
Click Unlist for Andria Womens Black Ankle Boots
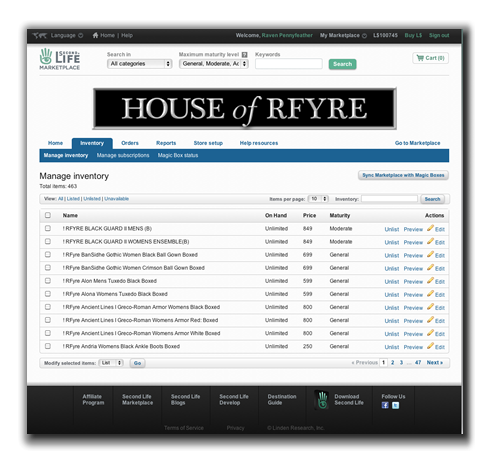[392, 347]
